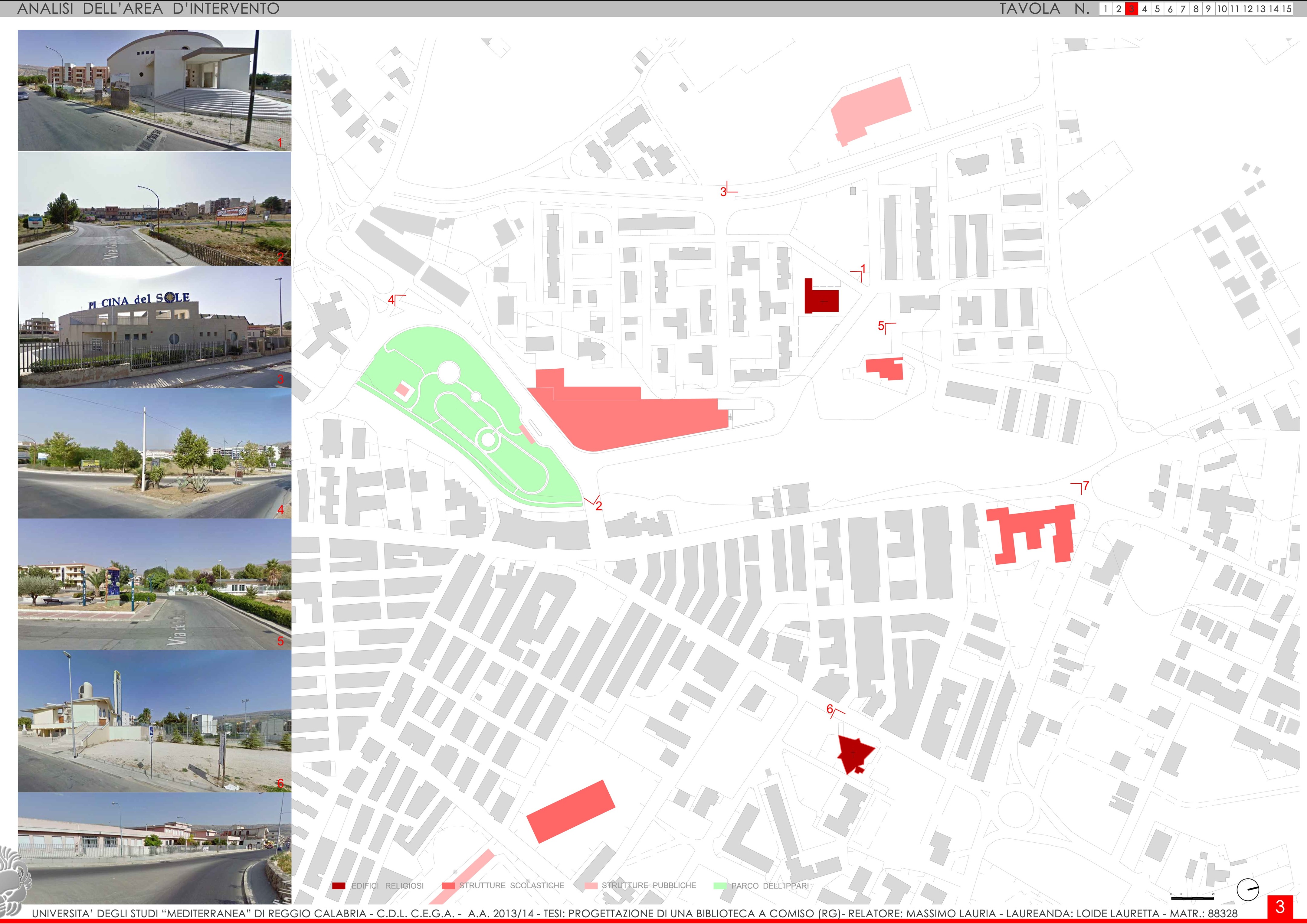Screen dimensions: 1307x924
Task: Click the north arrow compass icon
Action: coord(1248,889)
